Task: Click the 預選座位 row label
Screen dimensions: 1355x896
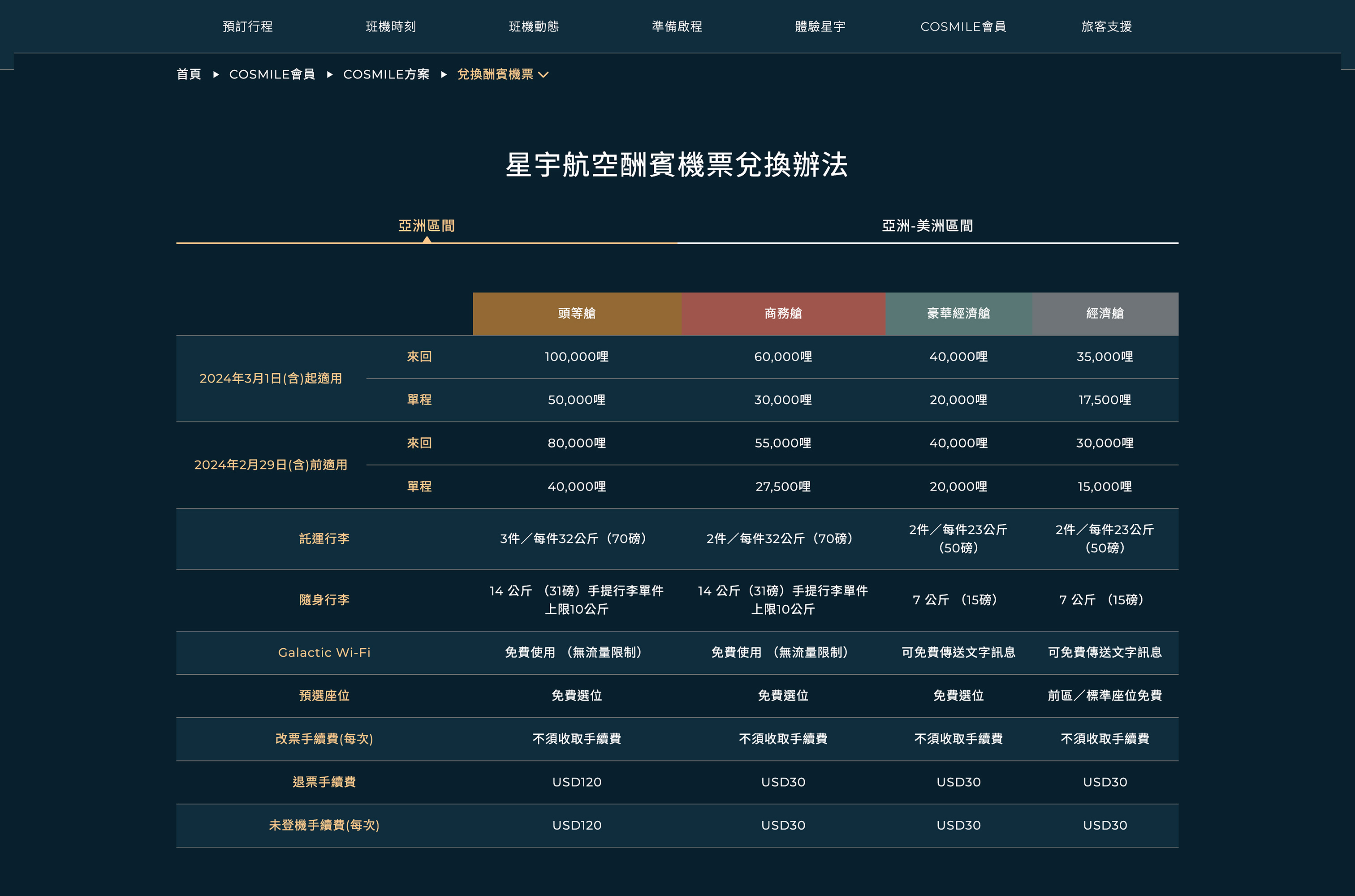Action: 324,695
